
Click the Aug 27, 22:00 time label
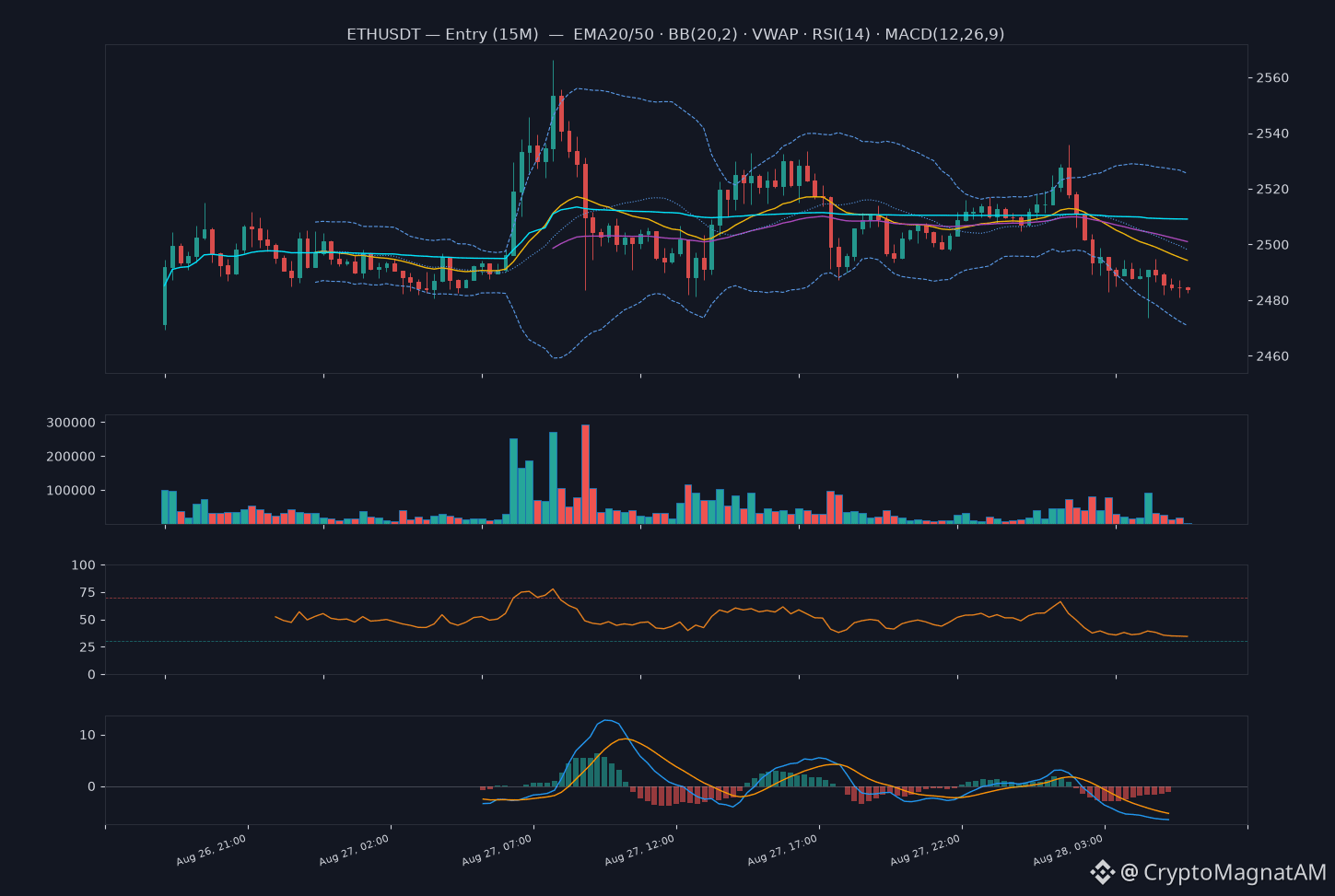click(926, 850)
